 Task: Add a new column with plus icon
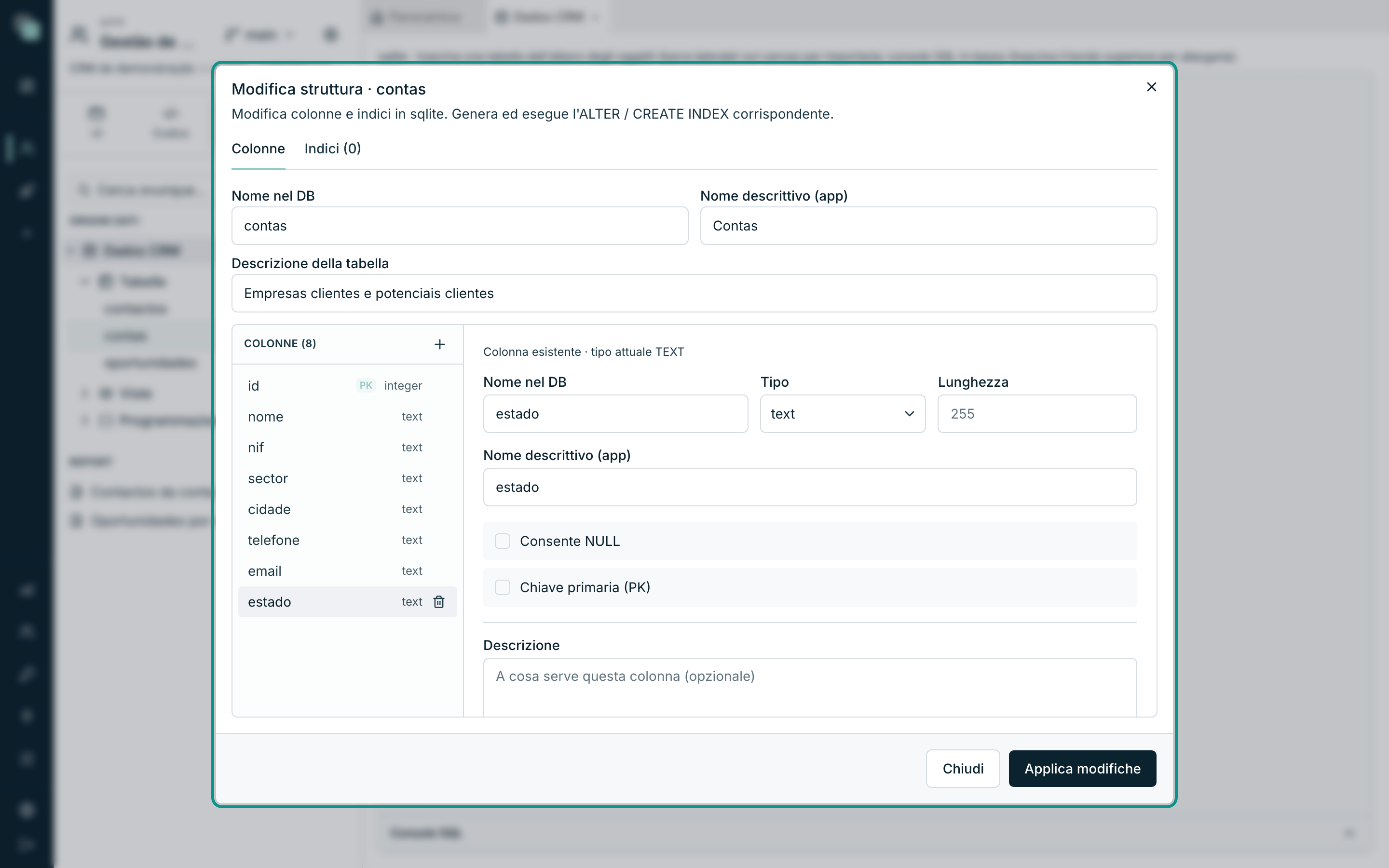440,344
